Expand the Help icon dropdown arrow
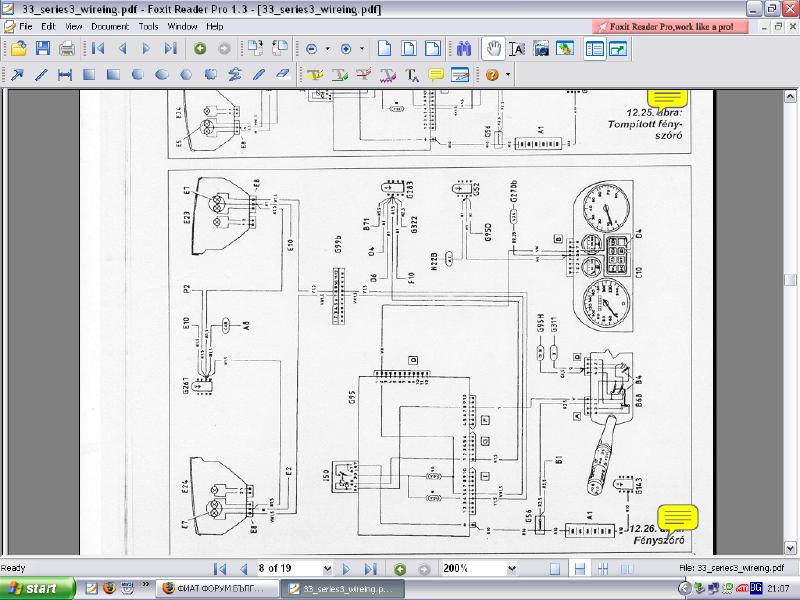800x600 pixels. 508,74
